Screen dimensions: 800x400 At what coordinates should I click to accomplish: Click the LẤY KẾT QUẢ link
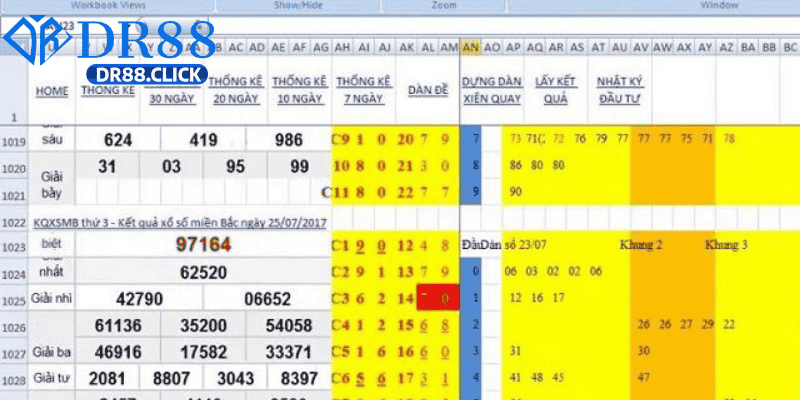pos(558,91)
